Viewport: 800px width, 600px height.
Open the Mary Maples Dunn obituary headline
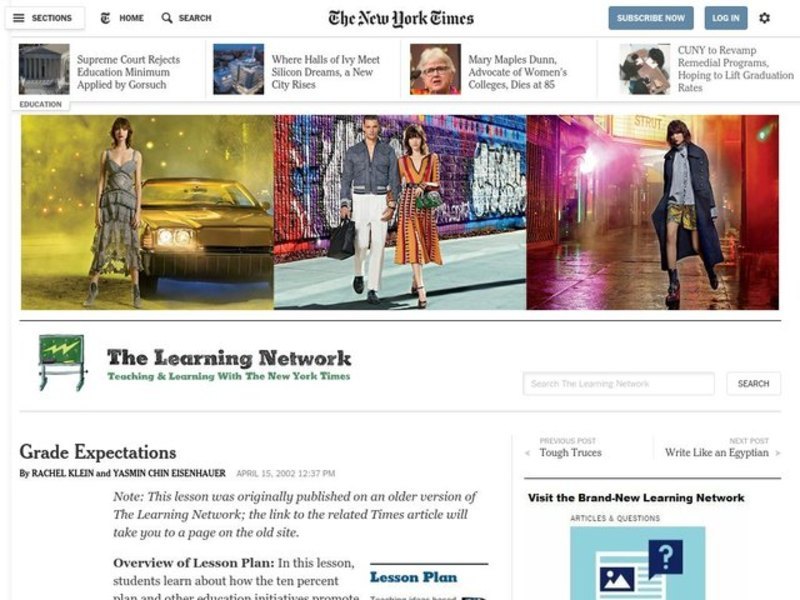[x=517, y=72]
